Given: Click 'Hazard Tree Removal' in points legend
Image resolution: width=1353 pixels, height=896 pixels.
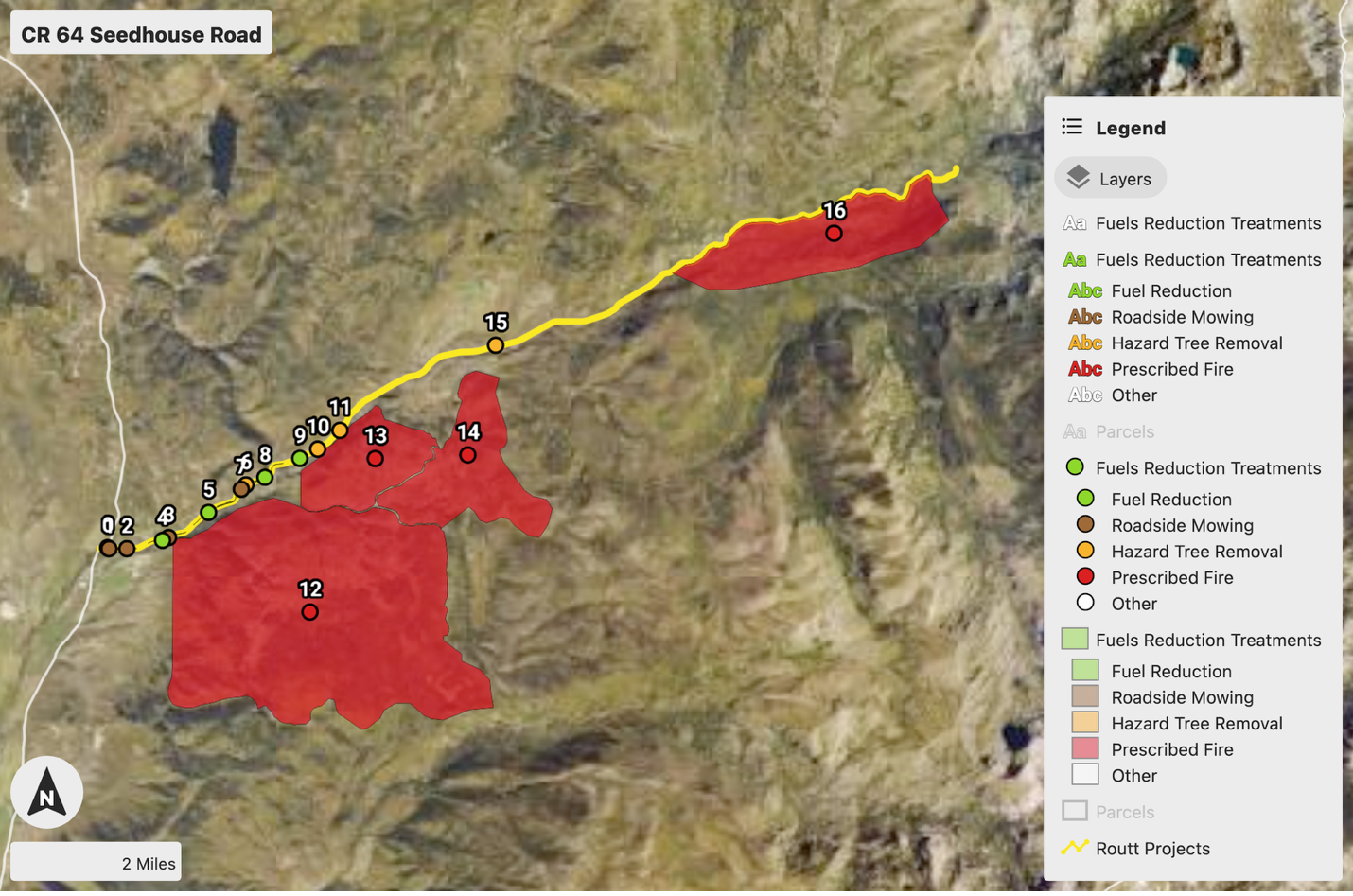Looking at the screenshot, I should (1197, 552).
